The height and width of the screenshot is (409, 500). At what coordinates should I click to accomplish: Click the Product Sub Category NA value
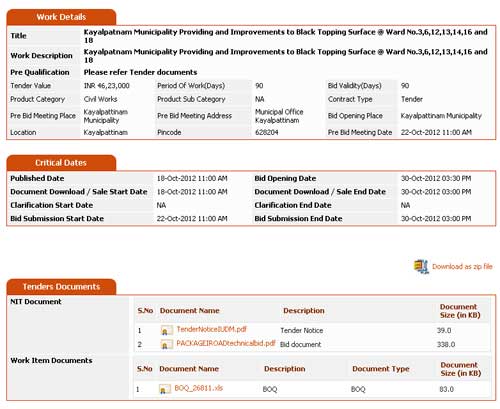click(260, 99)
